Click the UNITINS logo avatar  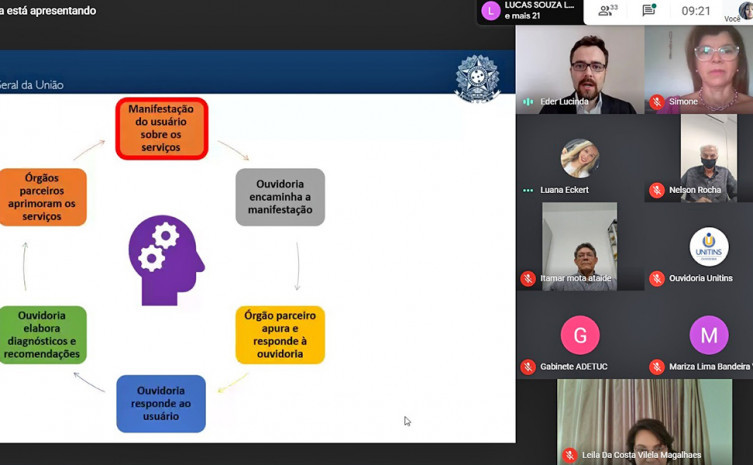click(x=708, y=246)
